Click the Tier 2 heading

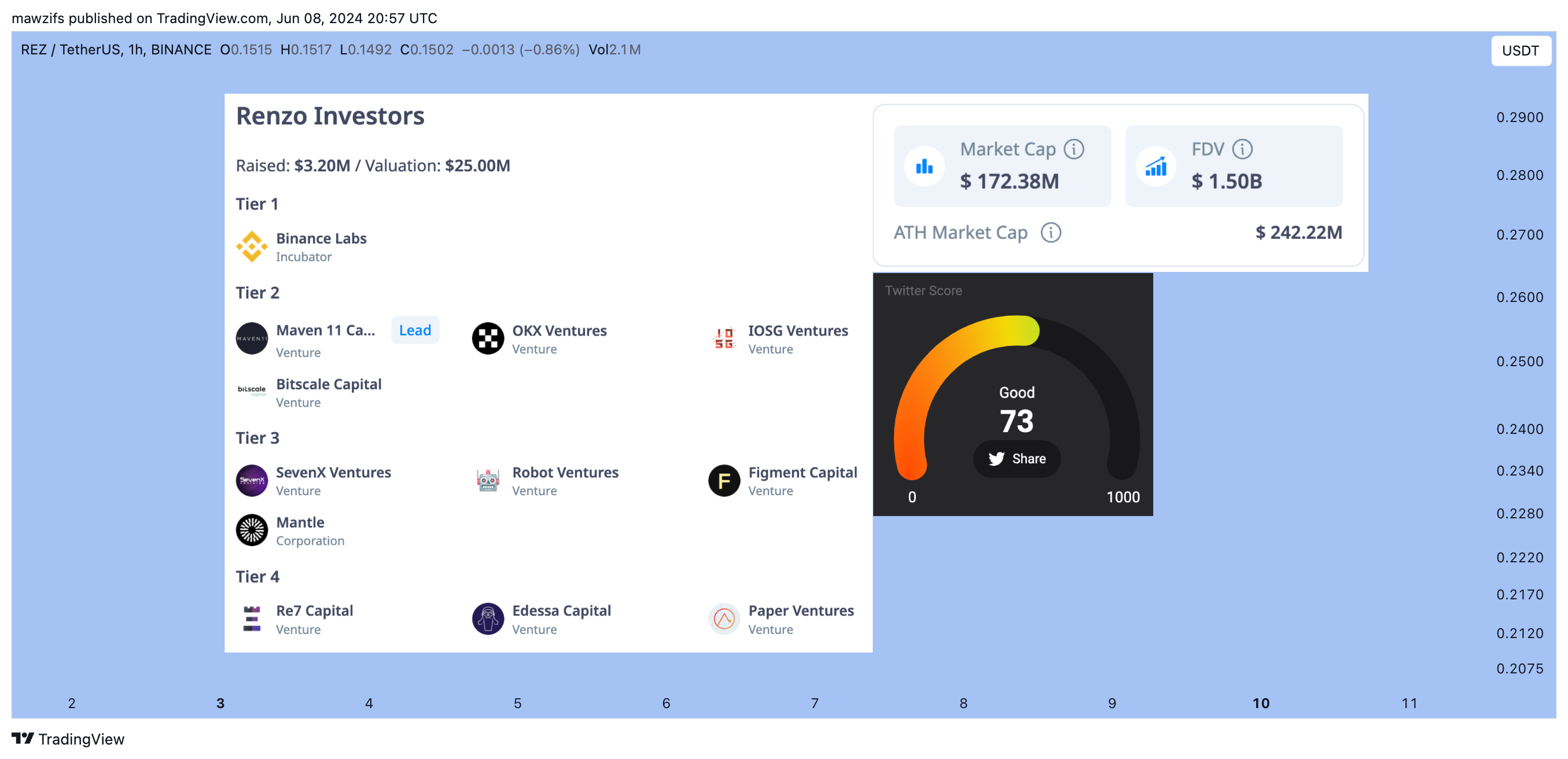tap(257, 293)
